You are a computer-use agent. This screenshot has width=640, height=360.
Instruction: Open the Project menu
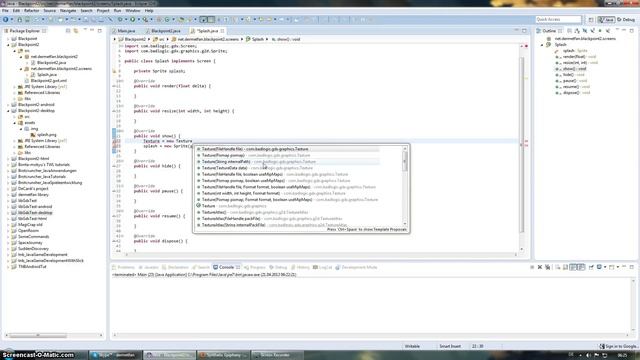point(103,11)
